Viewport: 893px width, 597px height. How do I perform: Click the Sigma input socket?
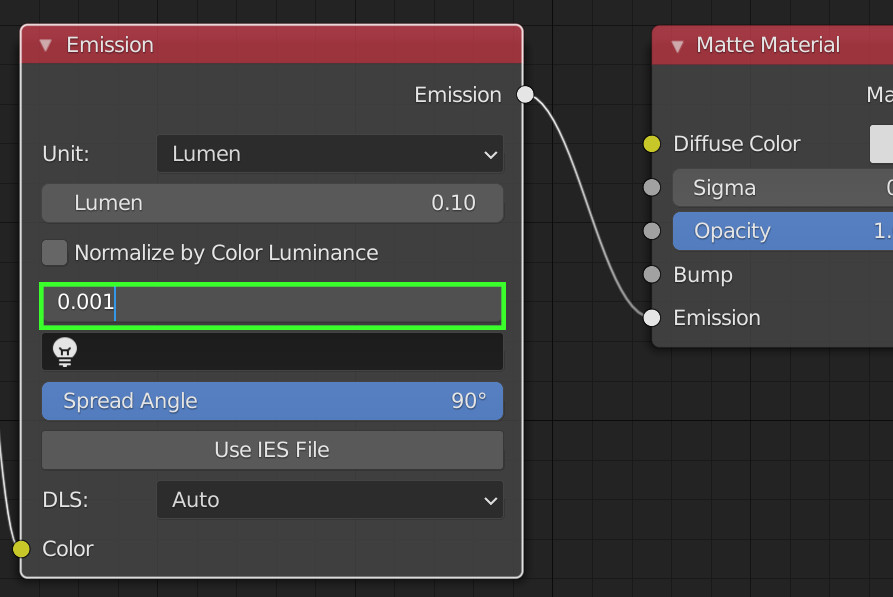(x=652, y=187)
